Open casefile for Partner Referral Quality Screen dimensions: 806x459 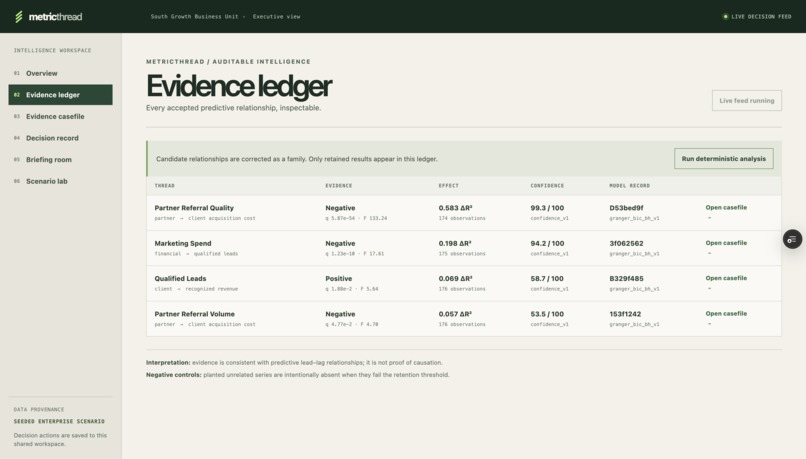pos(726,208)
